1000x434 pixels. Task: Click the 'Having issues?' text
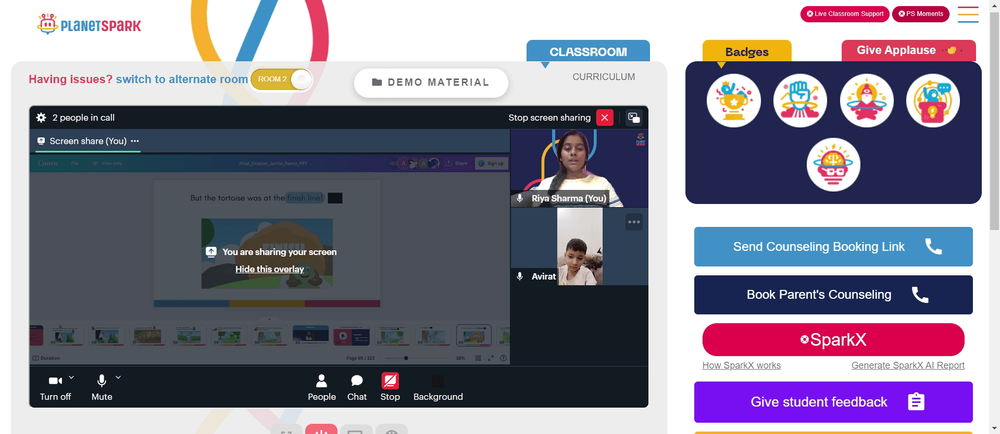[70, 79]
